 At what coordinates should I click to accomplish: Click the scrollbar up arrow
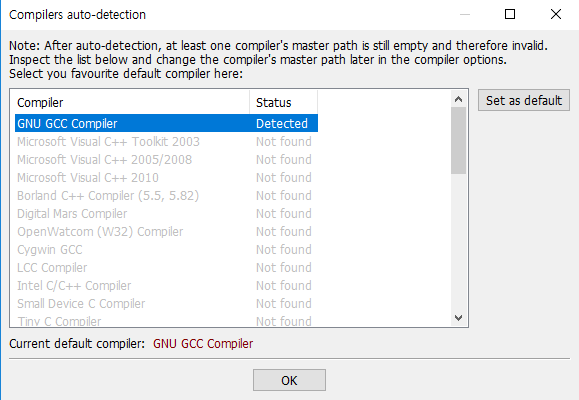click(x=459, y=99)
